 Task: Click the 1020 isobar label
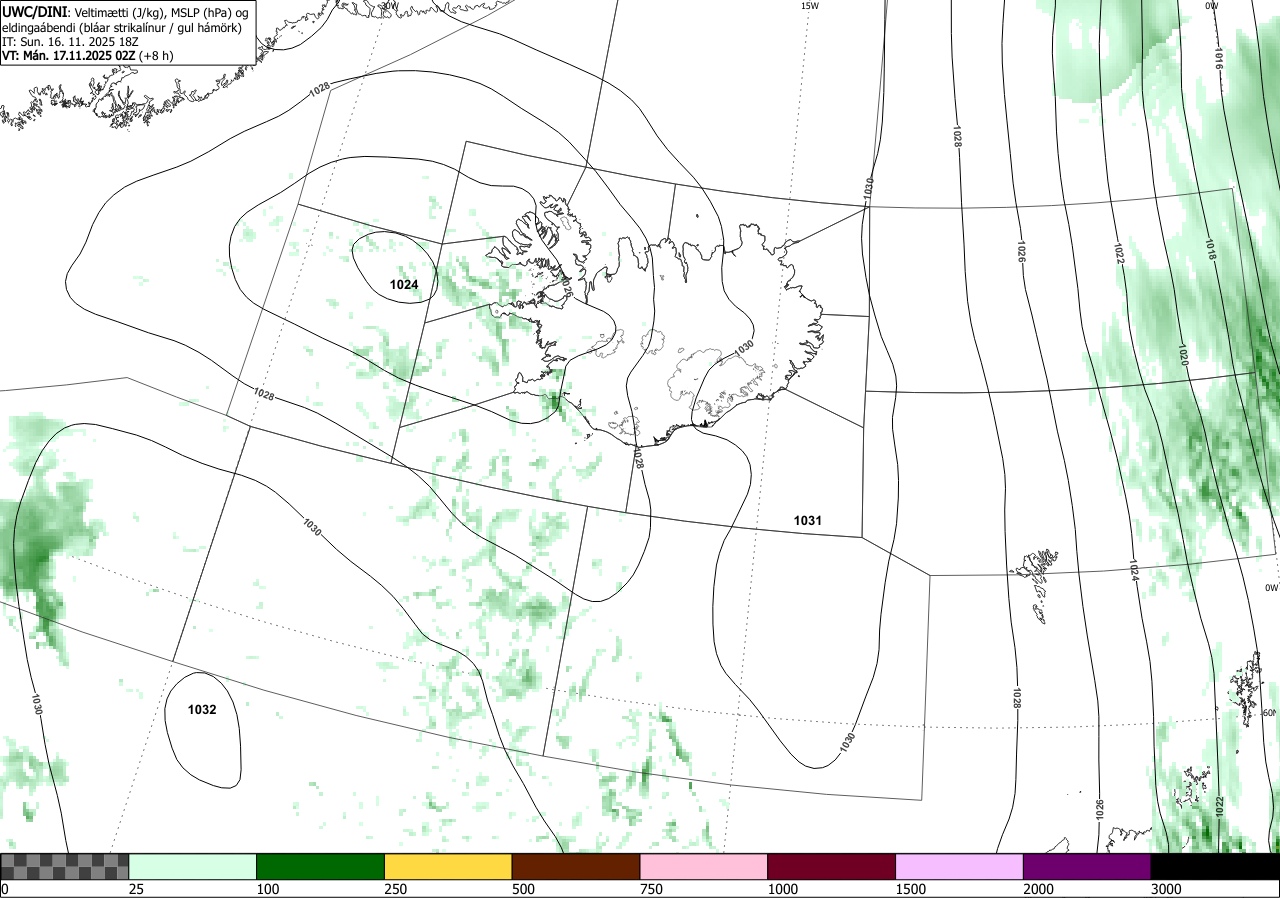pyautogui.click(x=1183, y=354)
